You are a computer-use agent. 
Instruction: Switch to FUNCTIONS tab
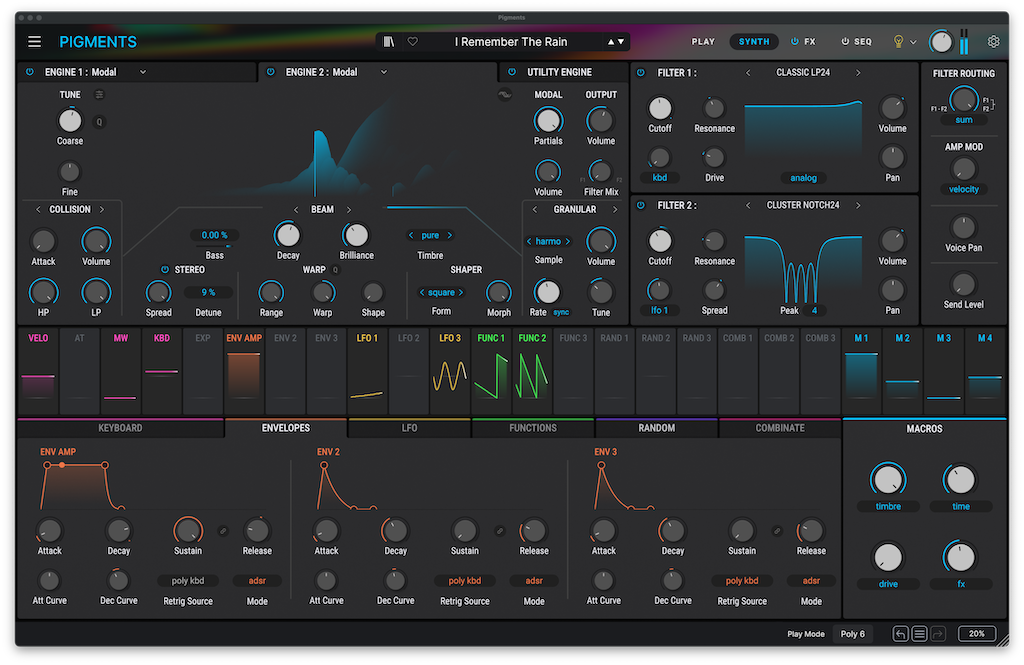[533, 428]
